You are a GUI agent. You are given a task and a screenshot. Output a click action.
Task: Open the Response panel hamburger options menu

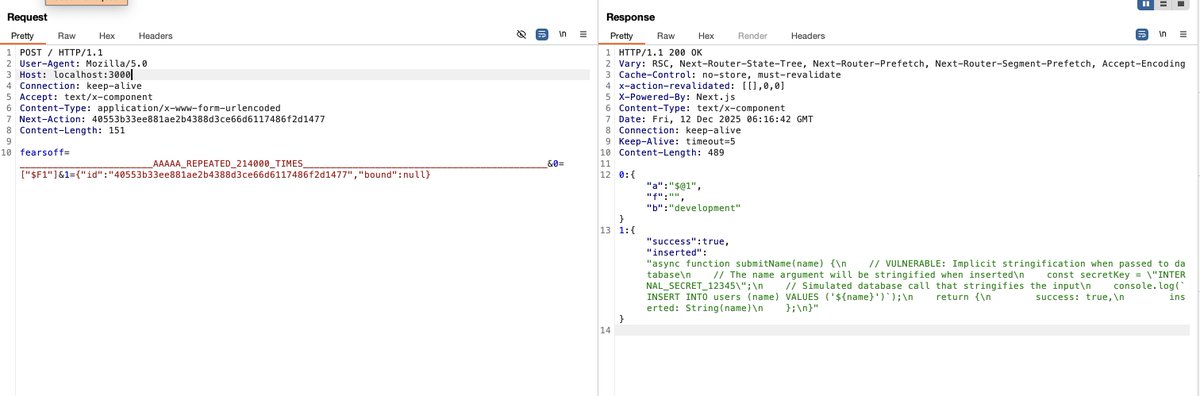pyautogui.click(x=1182, y=35)
